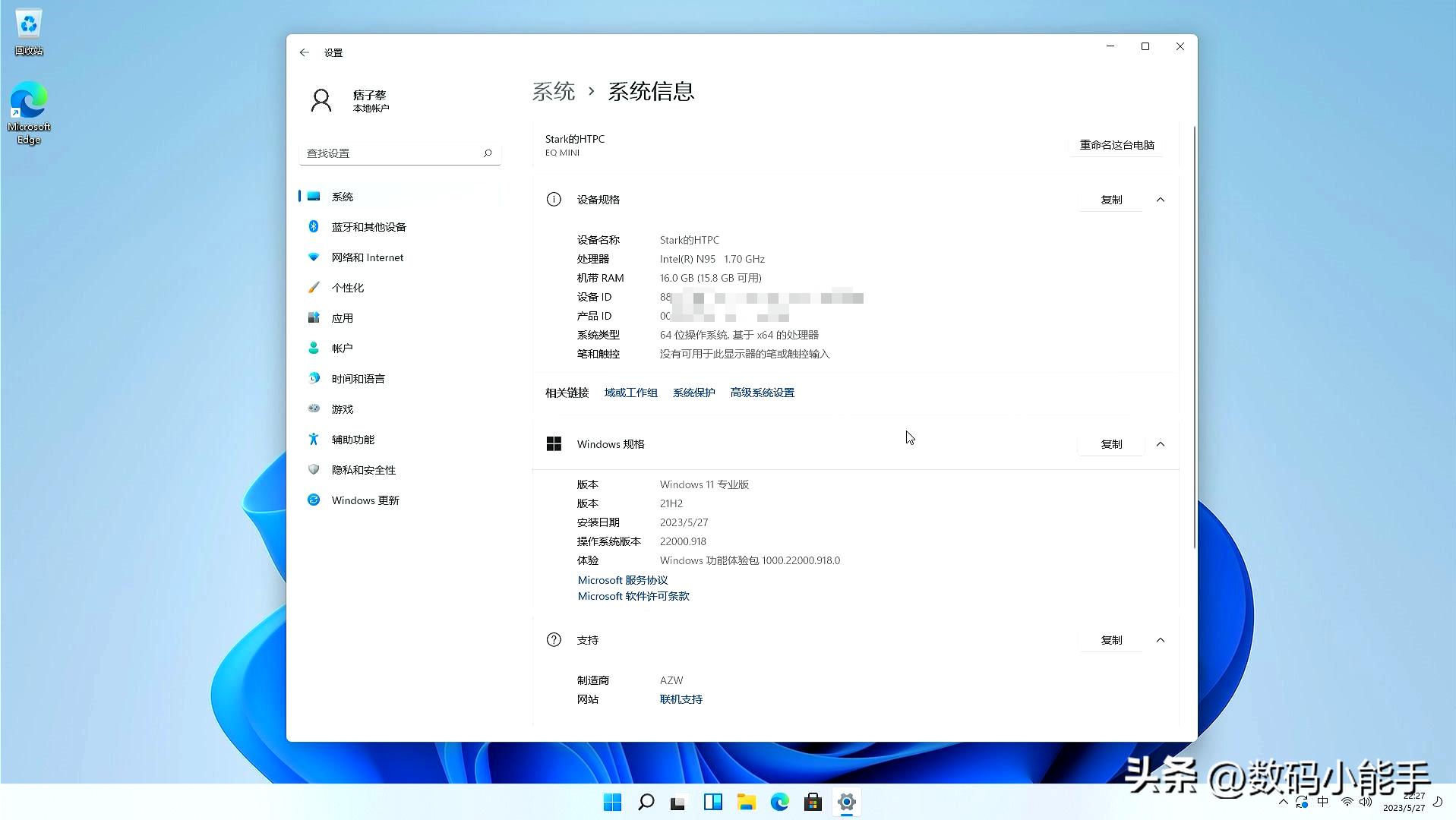Launch Microsoft Edge from the taskbar
The height and width of the screenshot is (820, 1456).
(779, 802)
